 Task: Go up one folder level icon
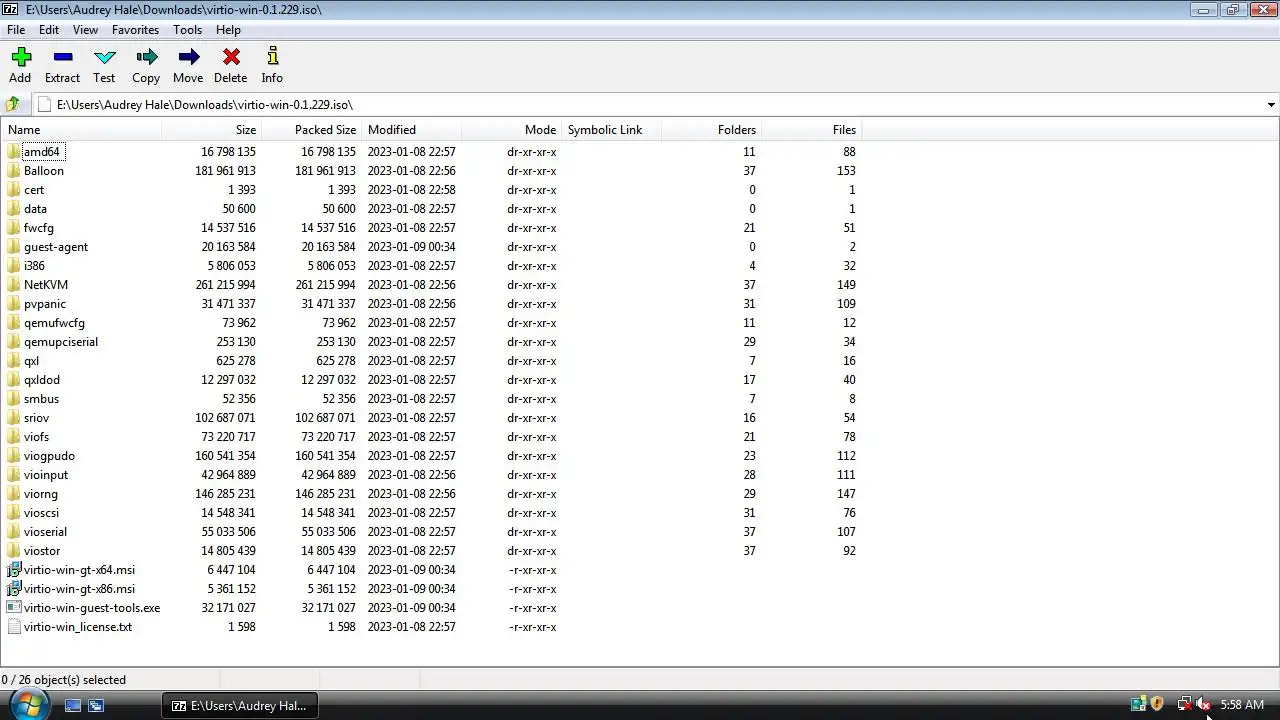(x=13, y=104)
